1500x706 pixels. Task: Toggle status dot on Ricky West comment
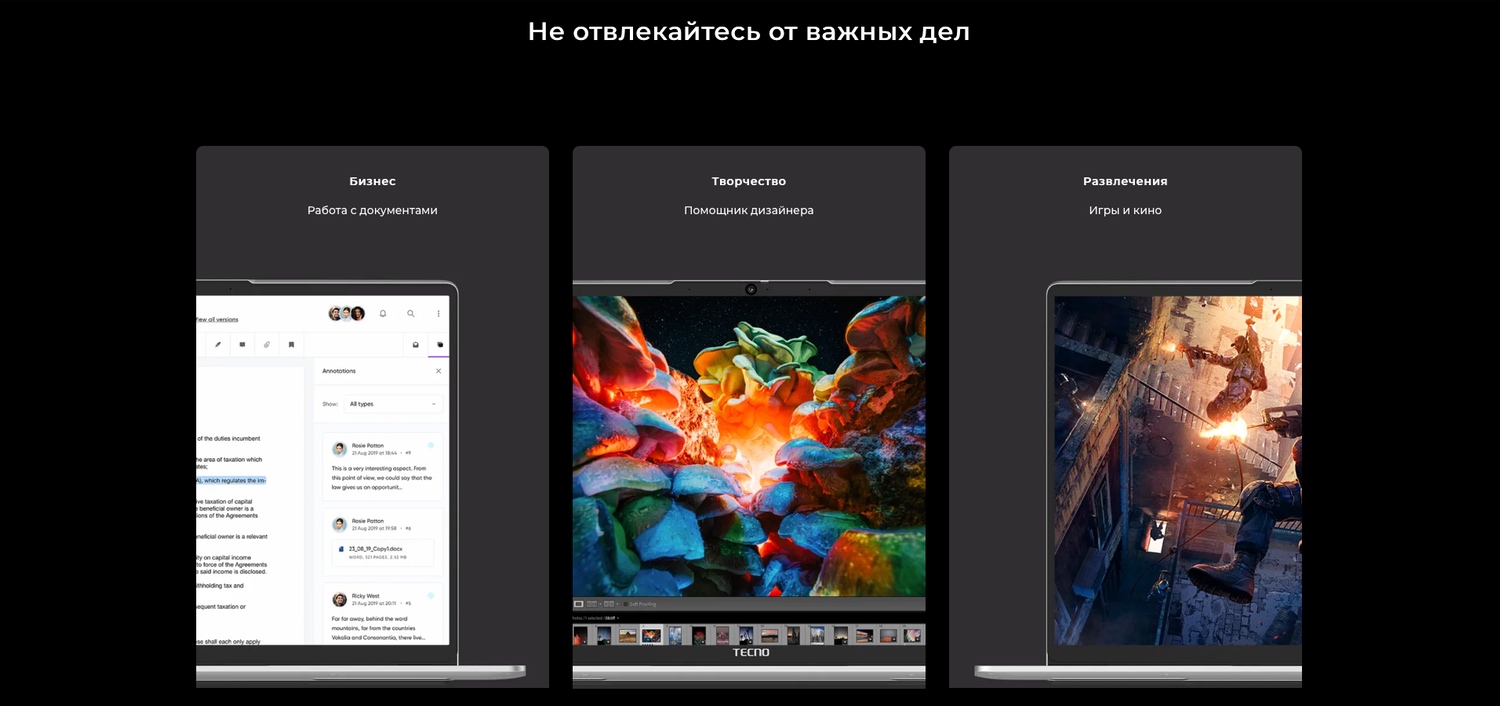click(x=431, y=596)
